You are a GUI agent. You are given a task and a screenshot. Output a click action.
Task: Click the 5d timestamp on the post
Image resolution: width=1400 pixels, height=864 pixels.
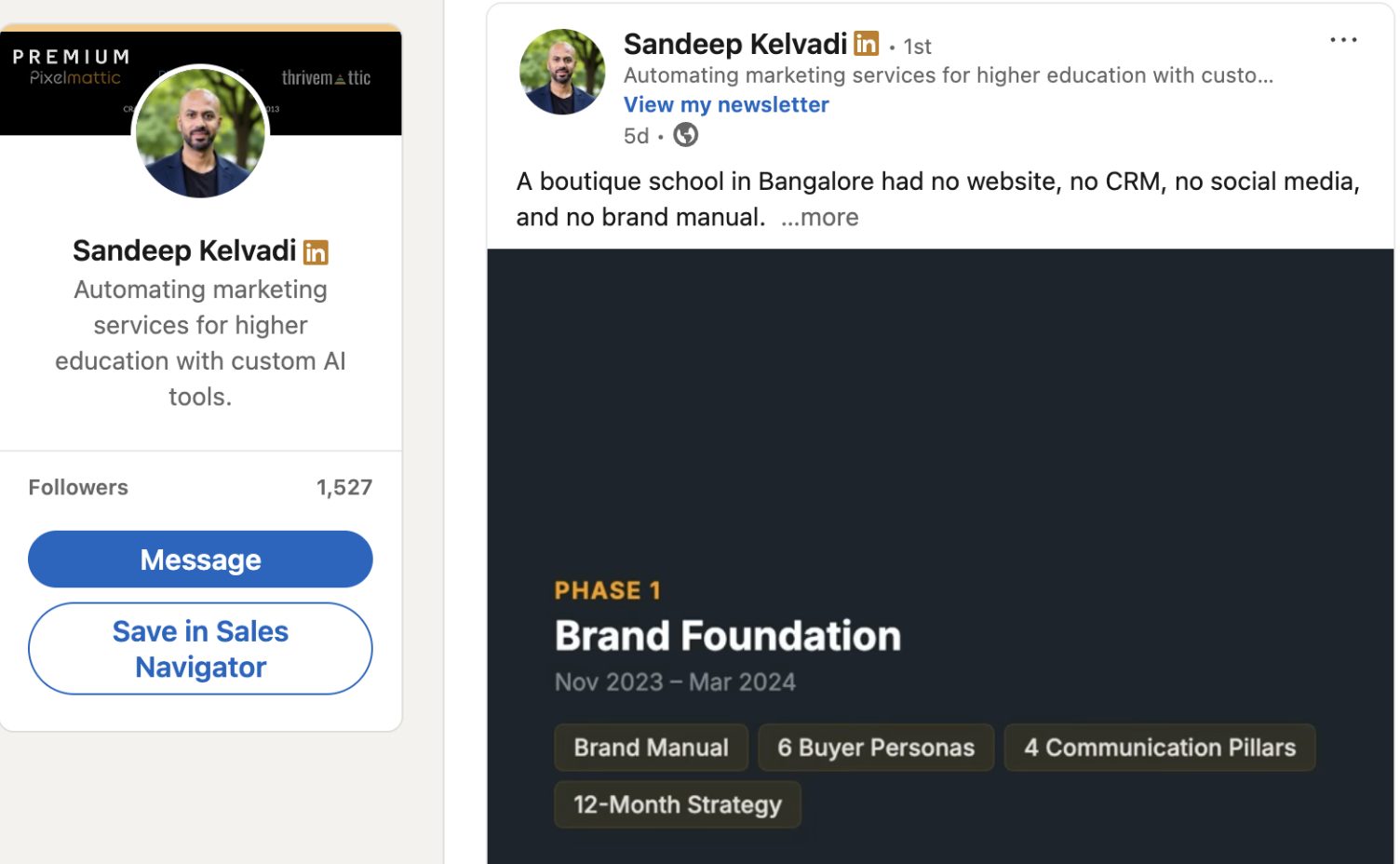pyautogui.click(x=636, y=135)
